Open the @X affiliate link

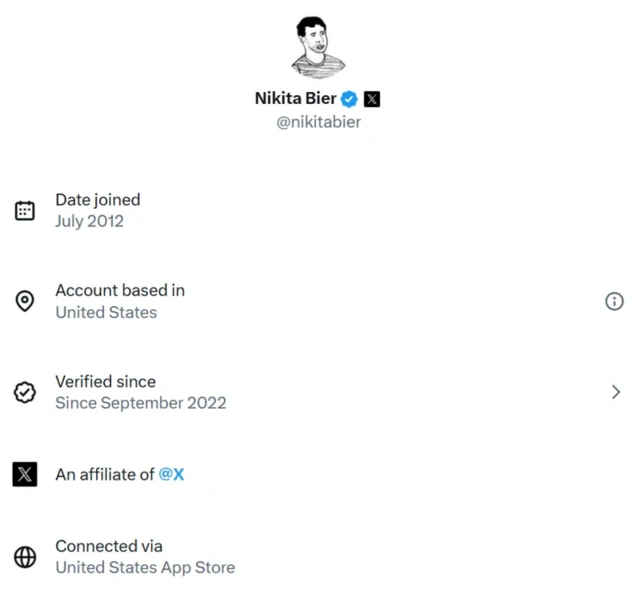tap(171, 474)
